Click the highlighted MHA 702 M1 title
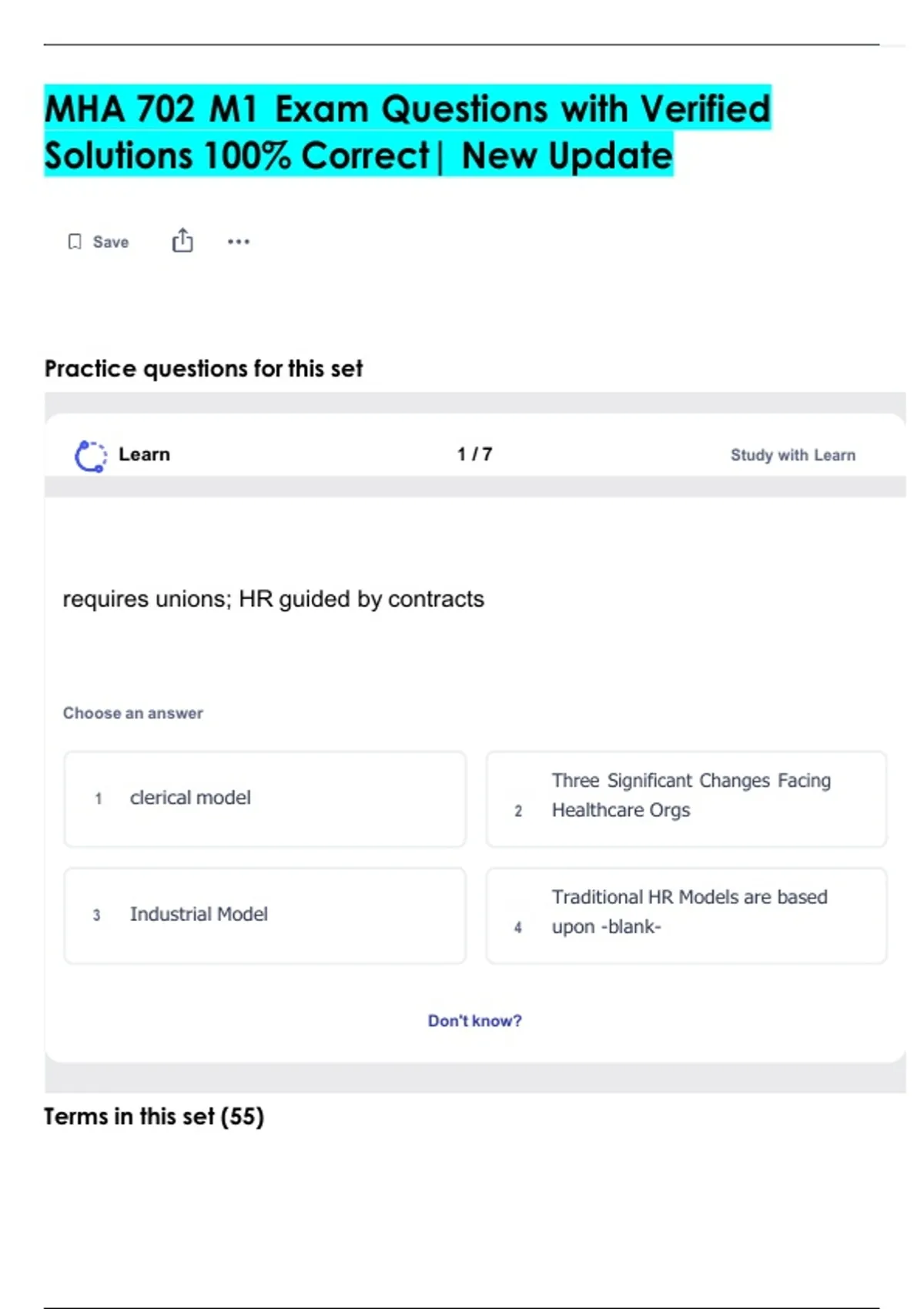The width and height of the screenshot is (924, 1309). click(407, 132)
